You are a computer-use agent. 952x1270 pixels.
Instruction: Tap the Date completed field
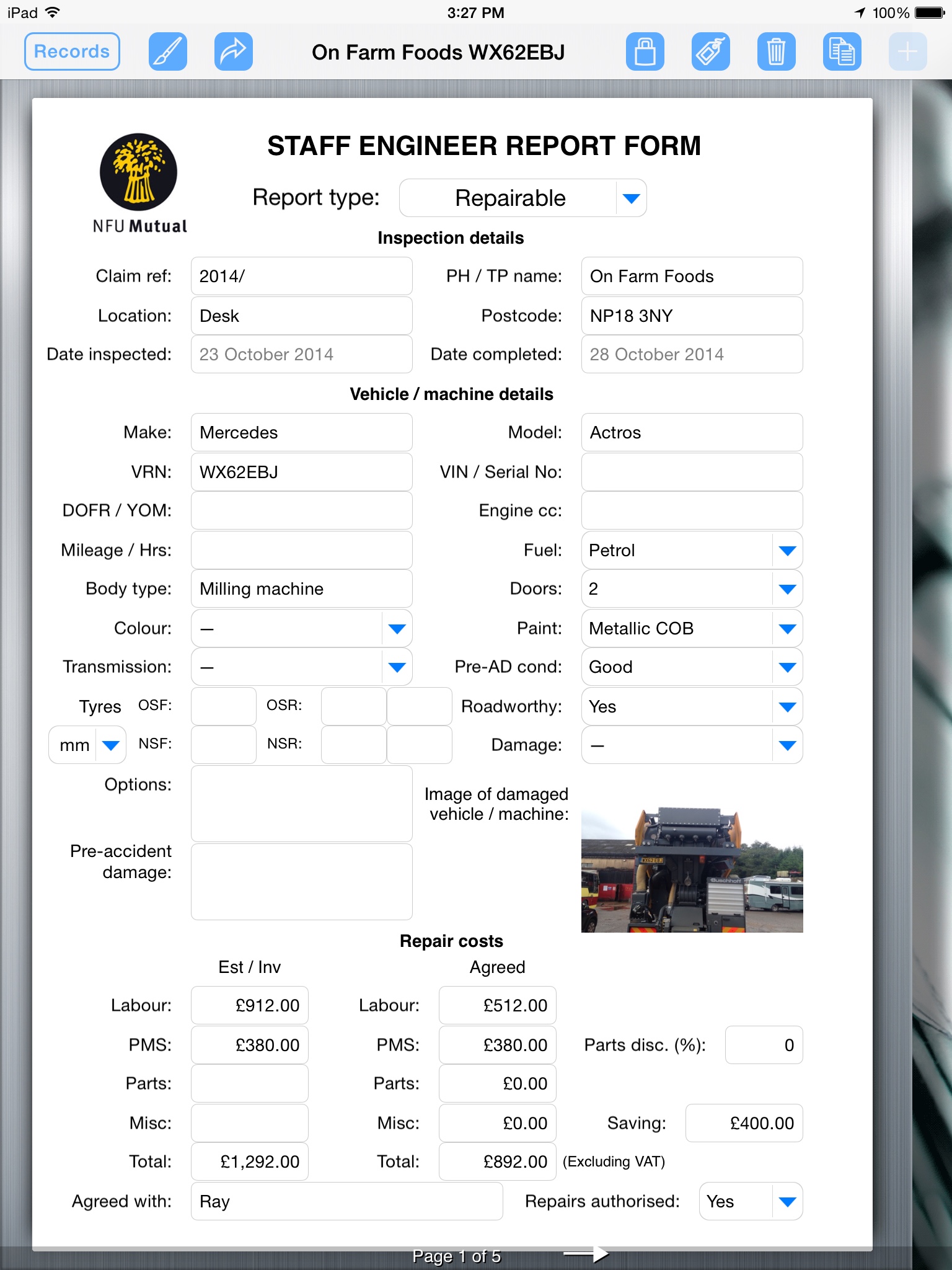tap(692, 354)
